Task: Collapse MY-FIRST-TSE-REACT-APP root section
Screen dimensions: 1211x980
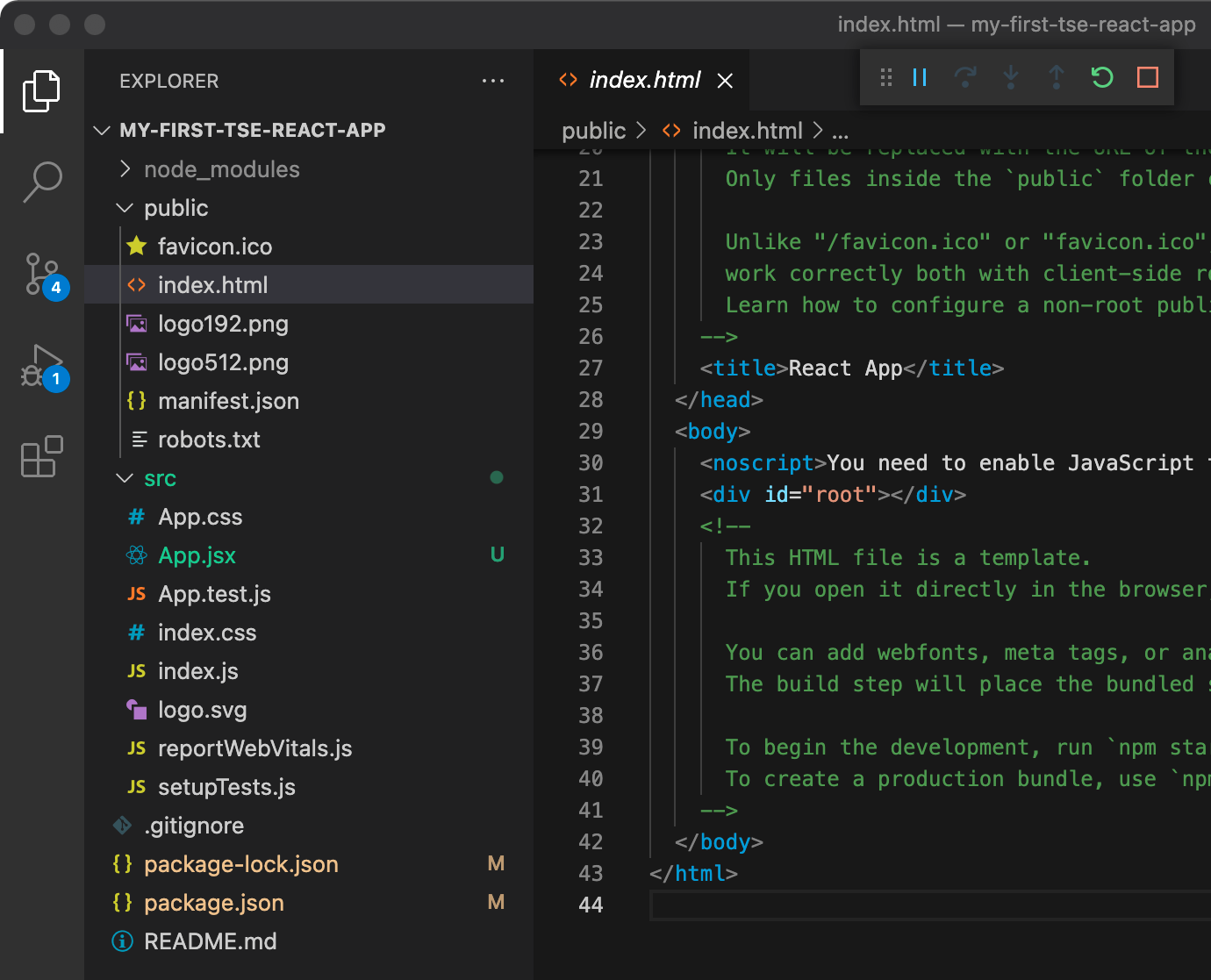Action: point(252,130)
